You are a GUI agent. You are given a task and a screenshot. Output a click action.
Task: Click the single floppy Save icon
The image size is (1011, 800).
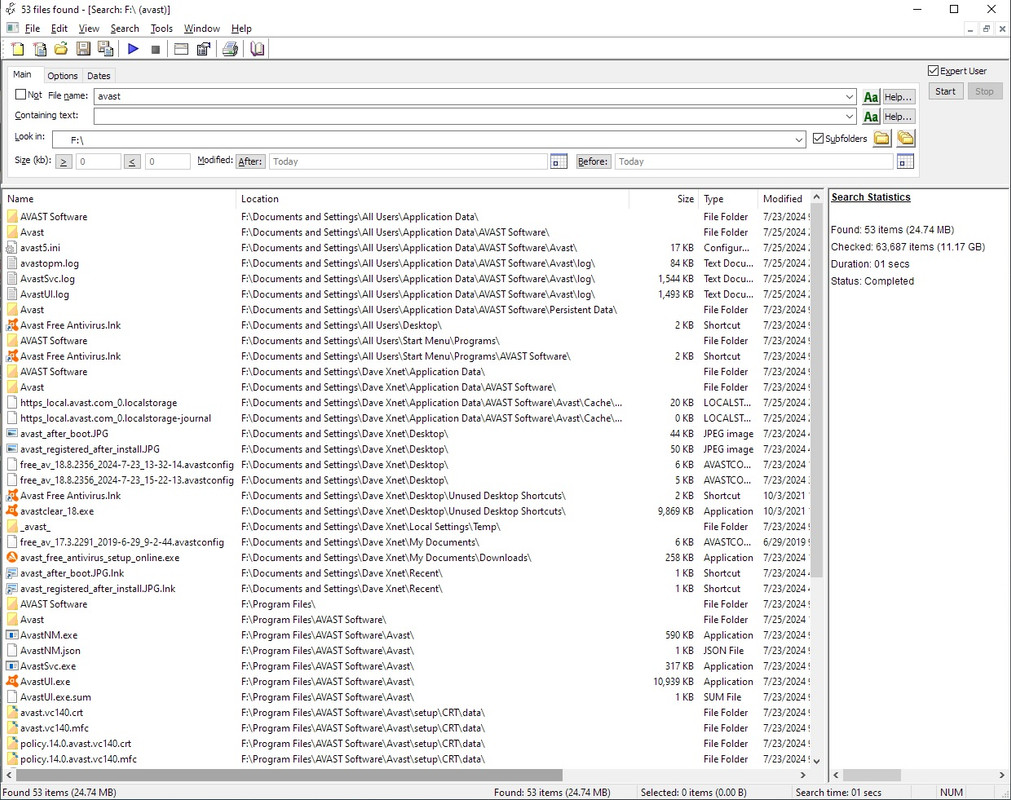click(83, 49)
